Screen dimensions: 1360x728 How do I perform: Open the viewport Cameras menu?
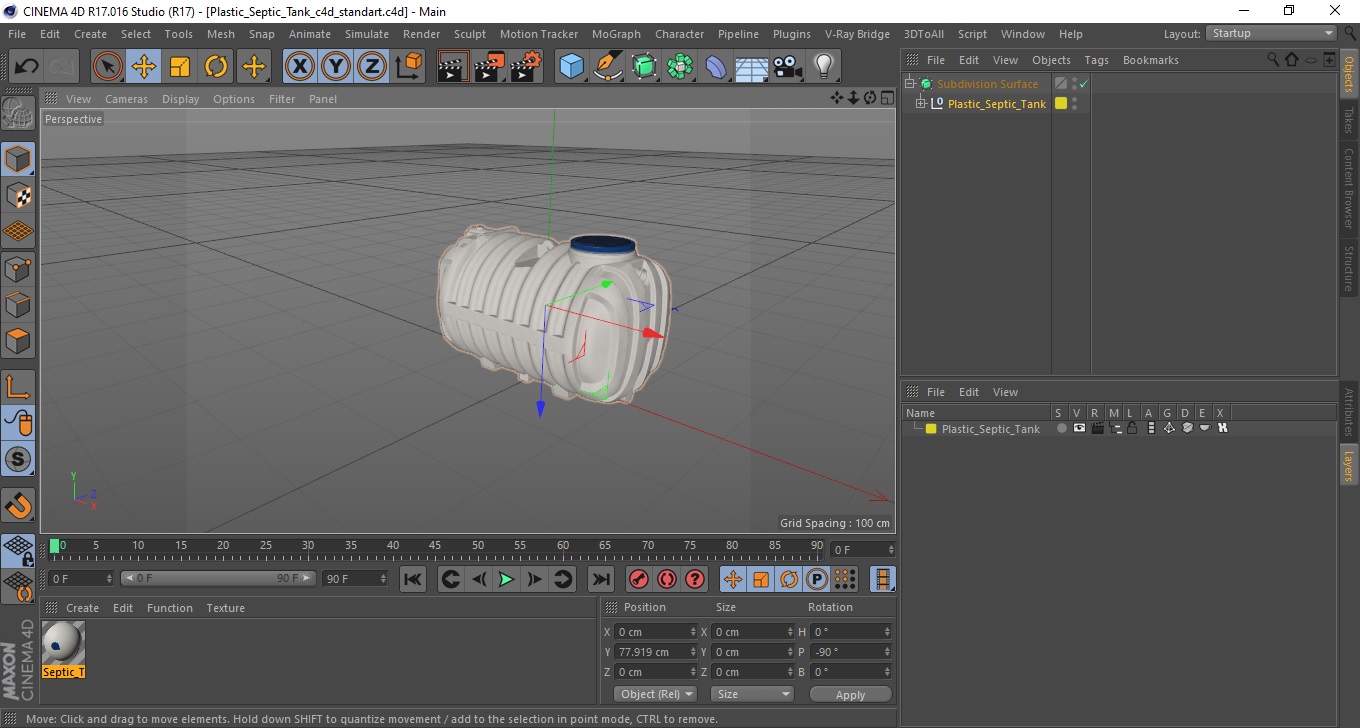click(126, 99)
